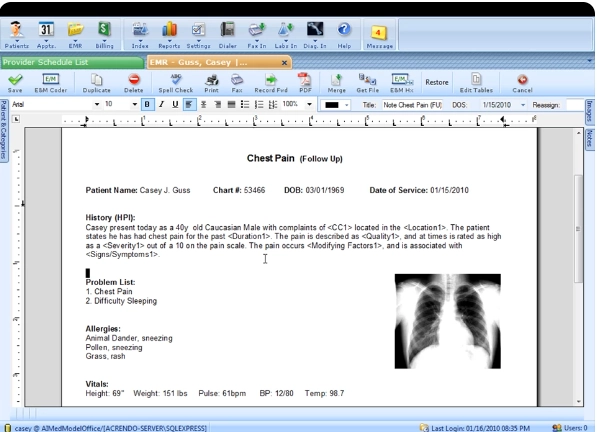Click the Merge icon
597x432 pixels.
[337, 83]
